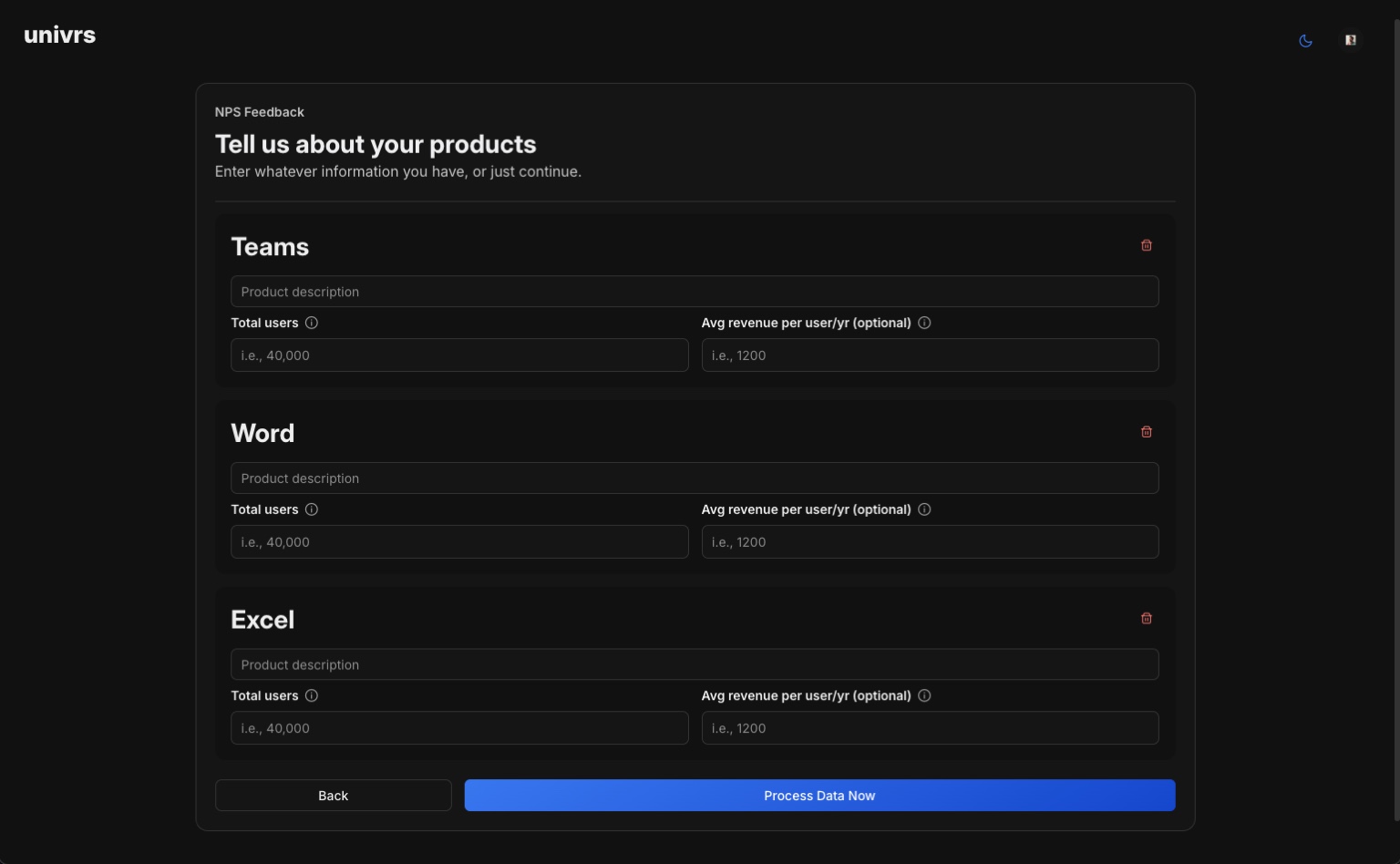The height and width of the screenshot is (864, 1400).
Task: Delete the Teams product card
Action: (x=1147, y=245)
